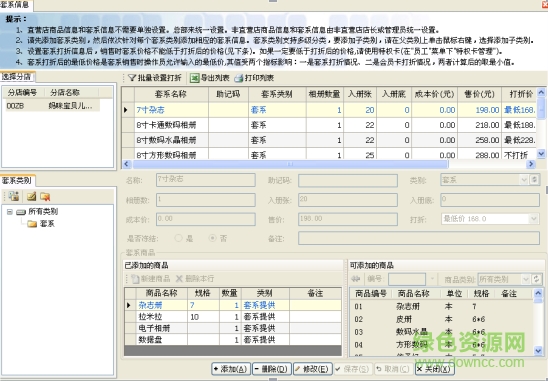Switch to the 套系信息 tab
This screenshot has width=548, height=381.
point(15,4)
